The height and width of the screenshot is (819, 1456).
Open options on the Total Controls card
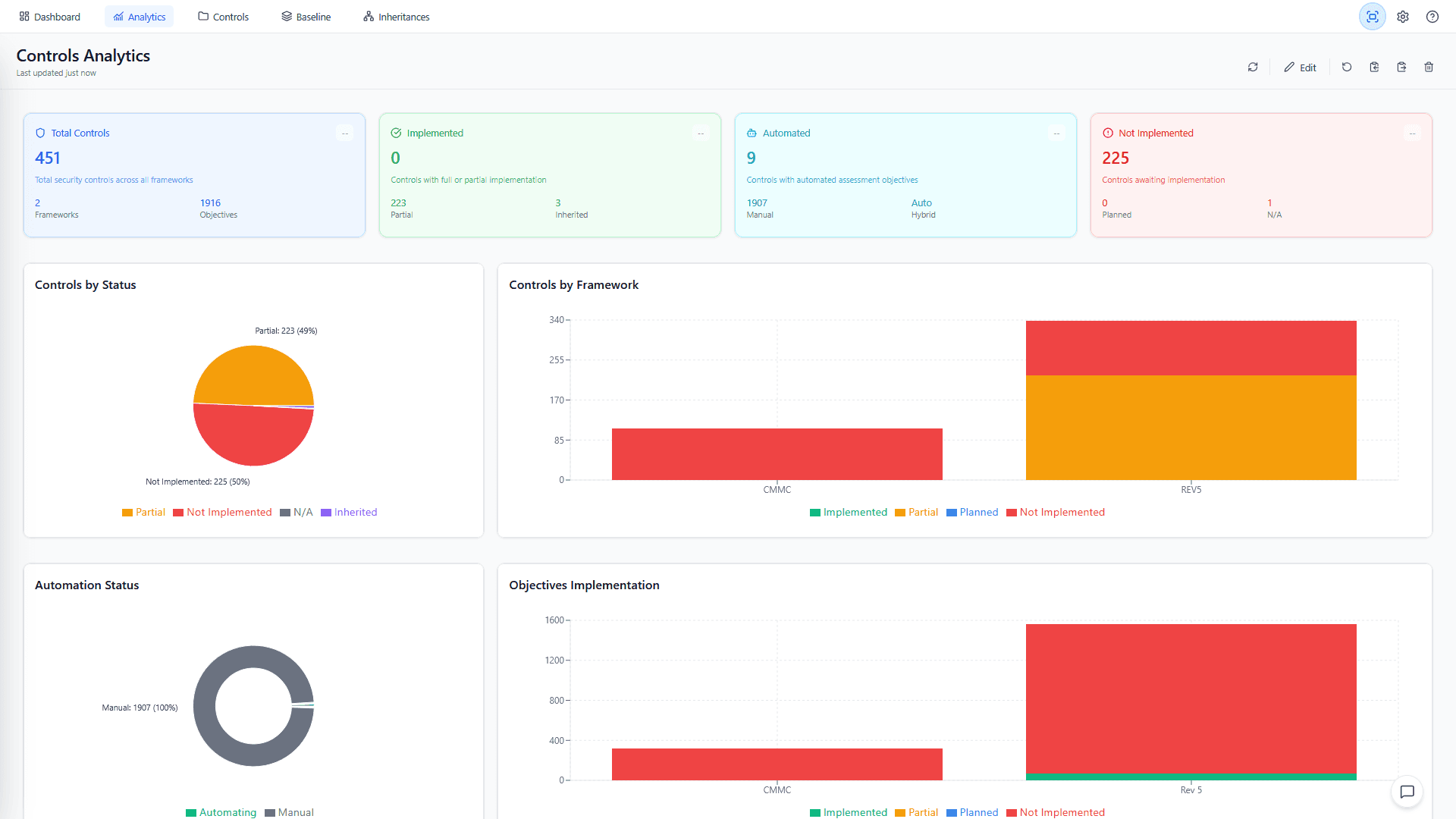point(345,133)
